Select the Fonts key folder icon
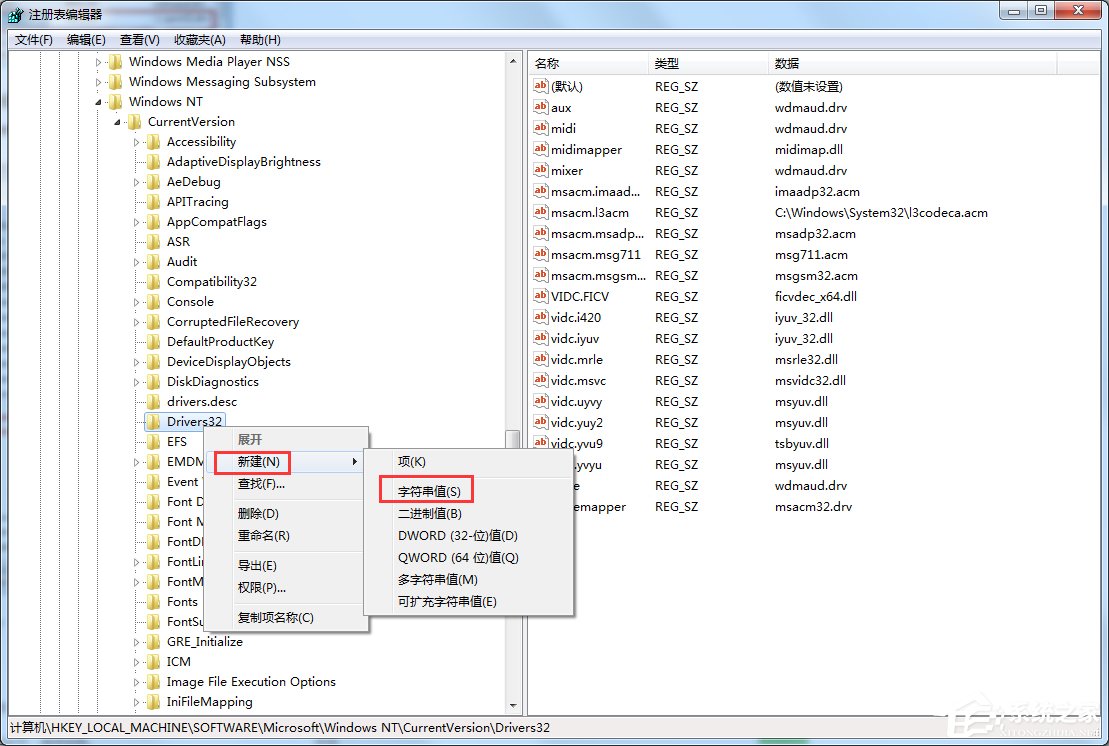Viewport: 1109px width, 746px height. 153,601
